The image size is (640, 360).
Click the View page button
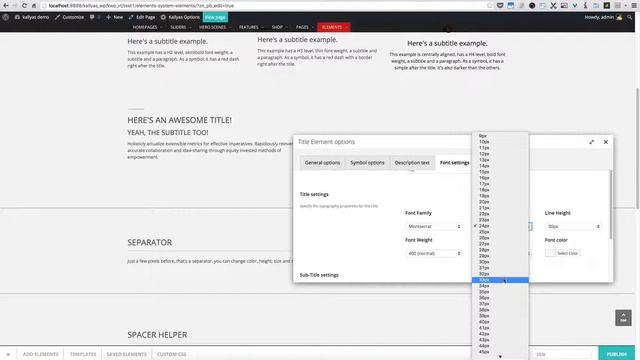[x=215, y=17]
